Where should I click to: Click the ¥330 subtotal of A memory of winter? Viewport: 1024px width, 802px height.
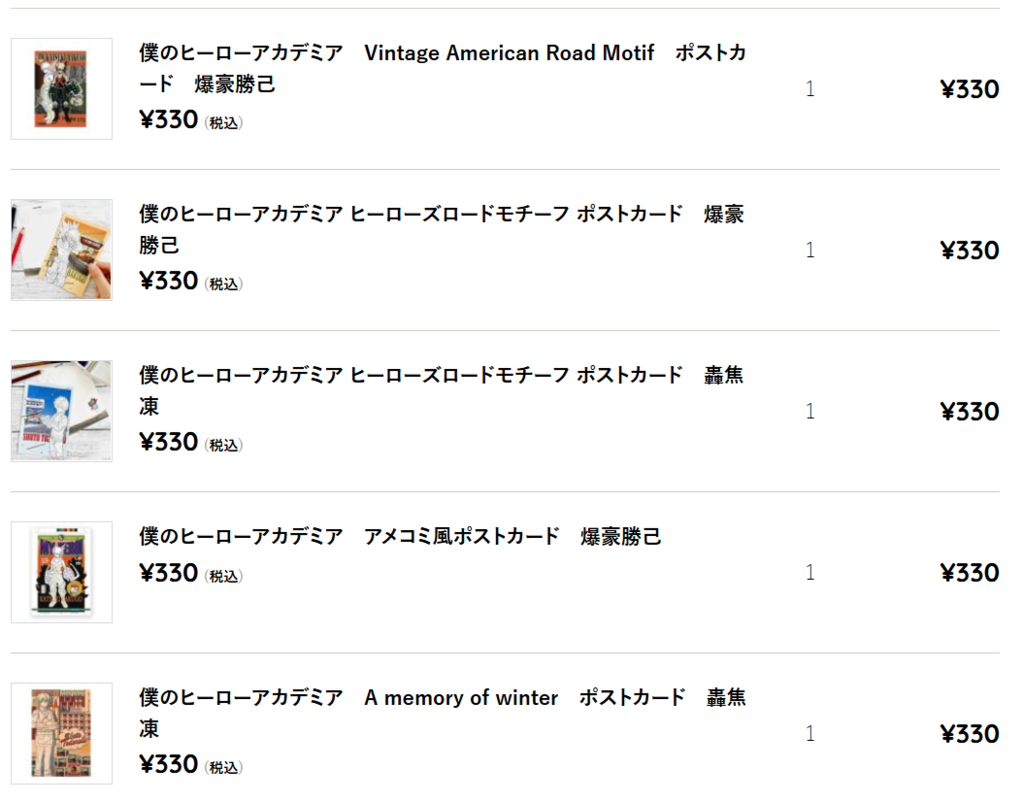click(x=970, y=734)
